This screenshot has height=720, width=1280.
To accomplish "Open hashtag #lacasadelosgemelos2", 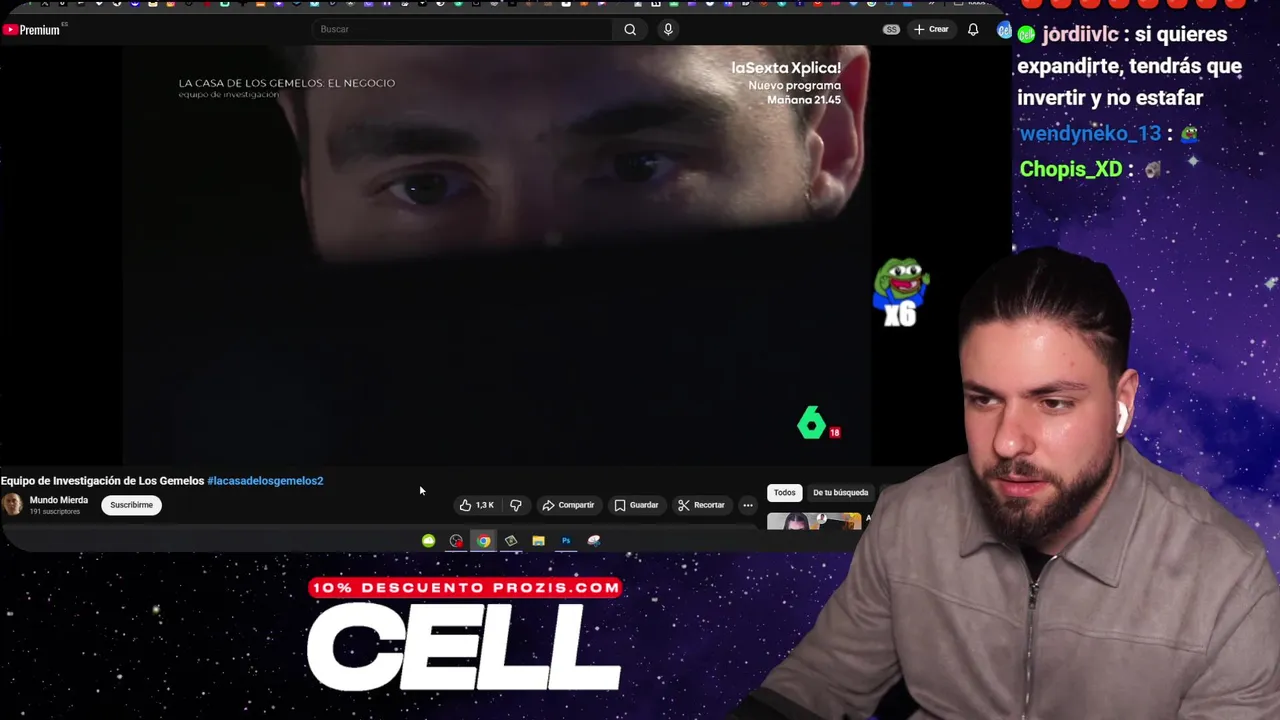I will click(265, 481).
